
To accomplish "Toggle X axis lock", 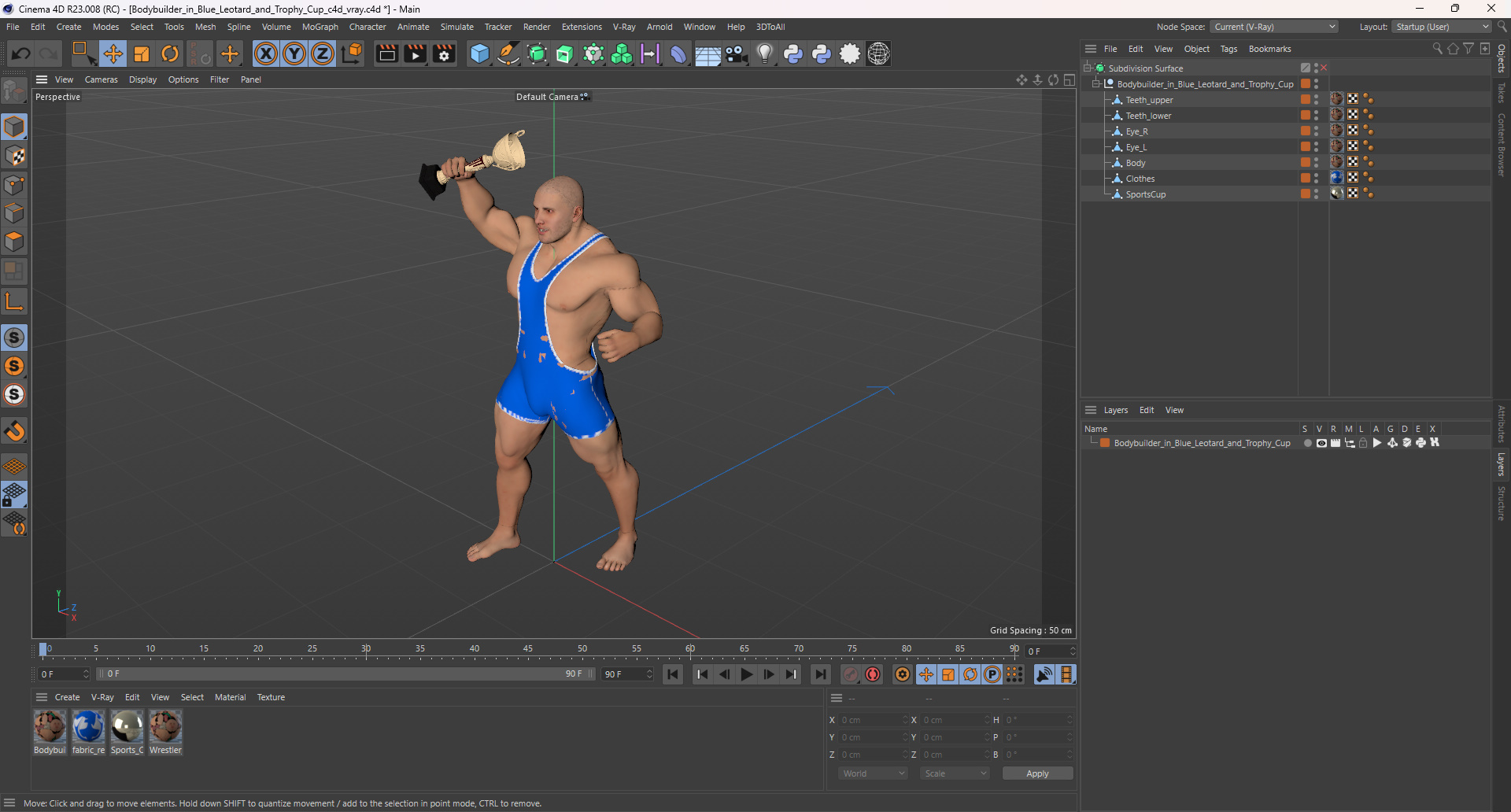I will coord(266,54).
